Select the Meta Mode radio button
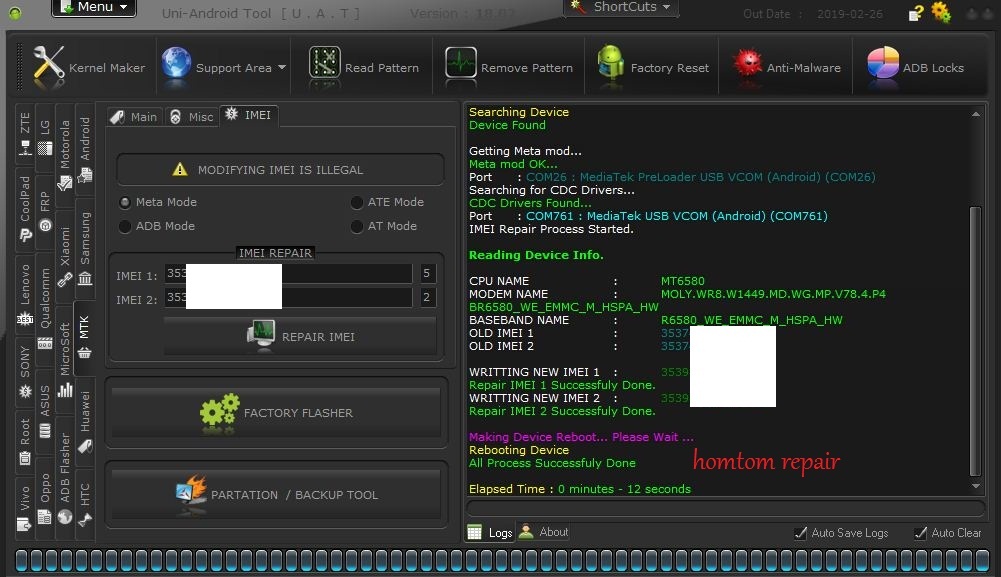Screen dimensions: 1001x577 (125, 202)
